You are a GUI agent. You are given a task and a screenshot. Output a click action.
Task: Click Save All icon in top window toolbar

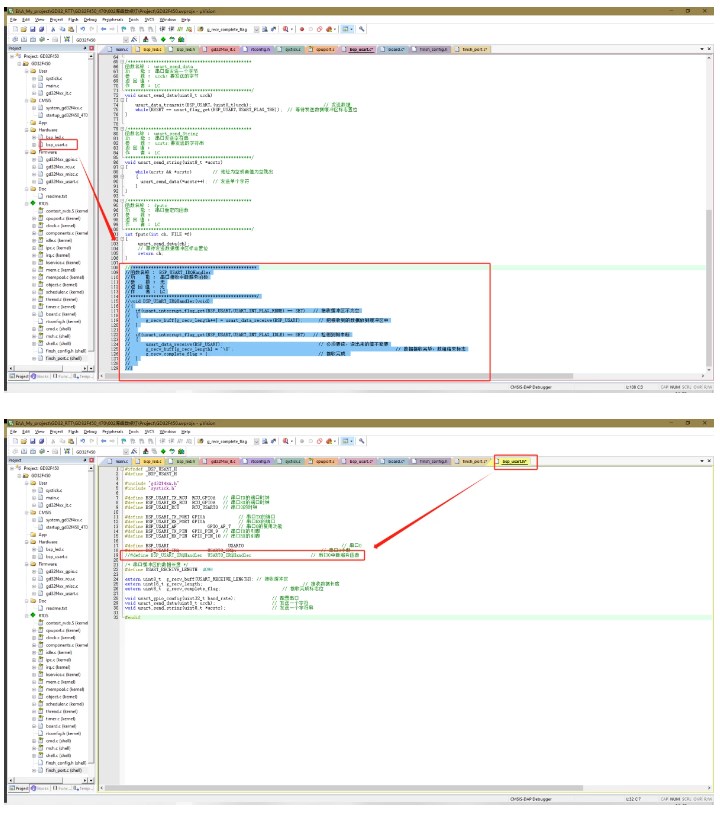tap(41, 30)
